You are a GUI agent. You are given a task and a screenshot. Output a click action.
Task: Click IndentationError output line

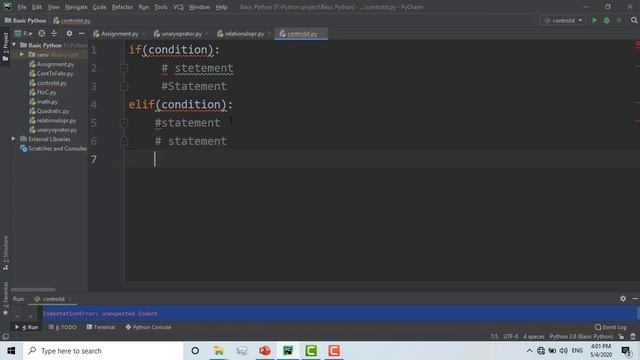coord(100,314)
